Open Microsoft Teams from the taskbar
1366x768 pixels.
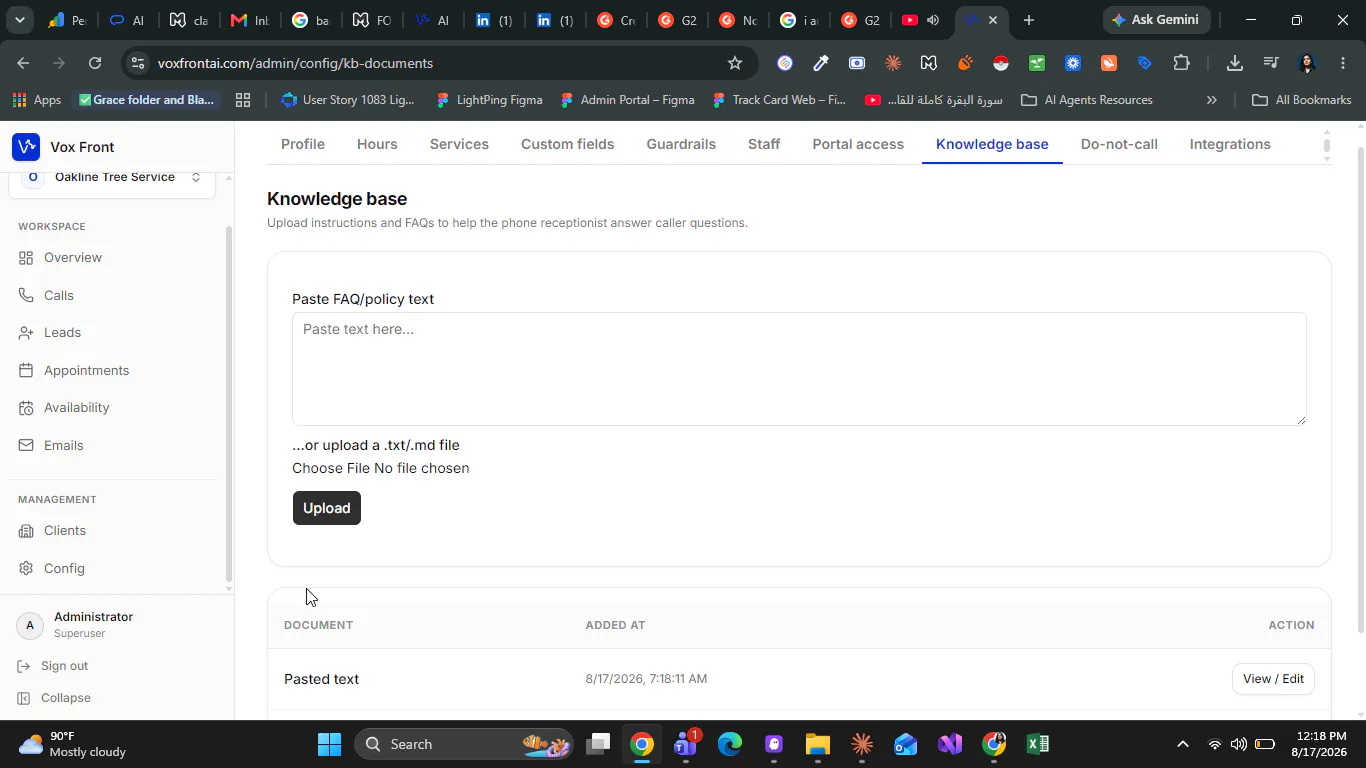point(686,744)
